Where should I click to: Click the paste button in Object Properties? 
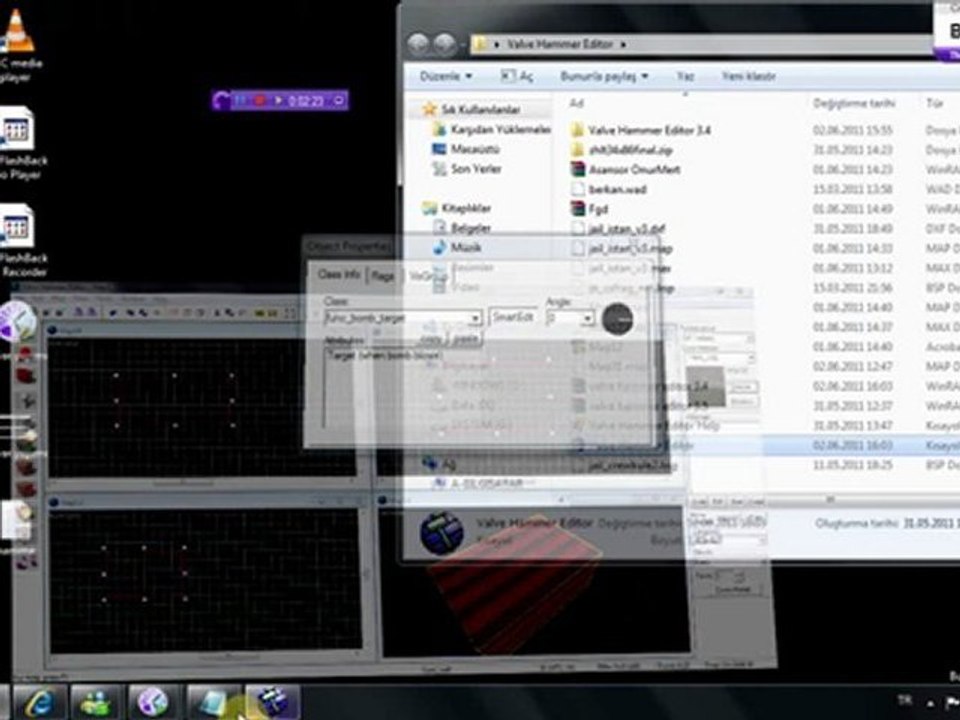[x=465, y=340]
